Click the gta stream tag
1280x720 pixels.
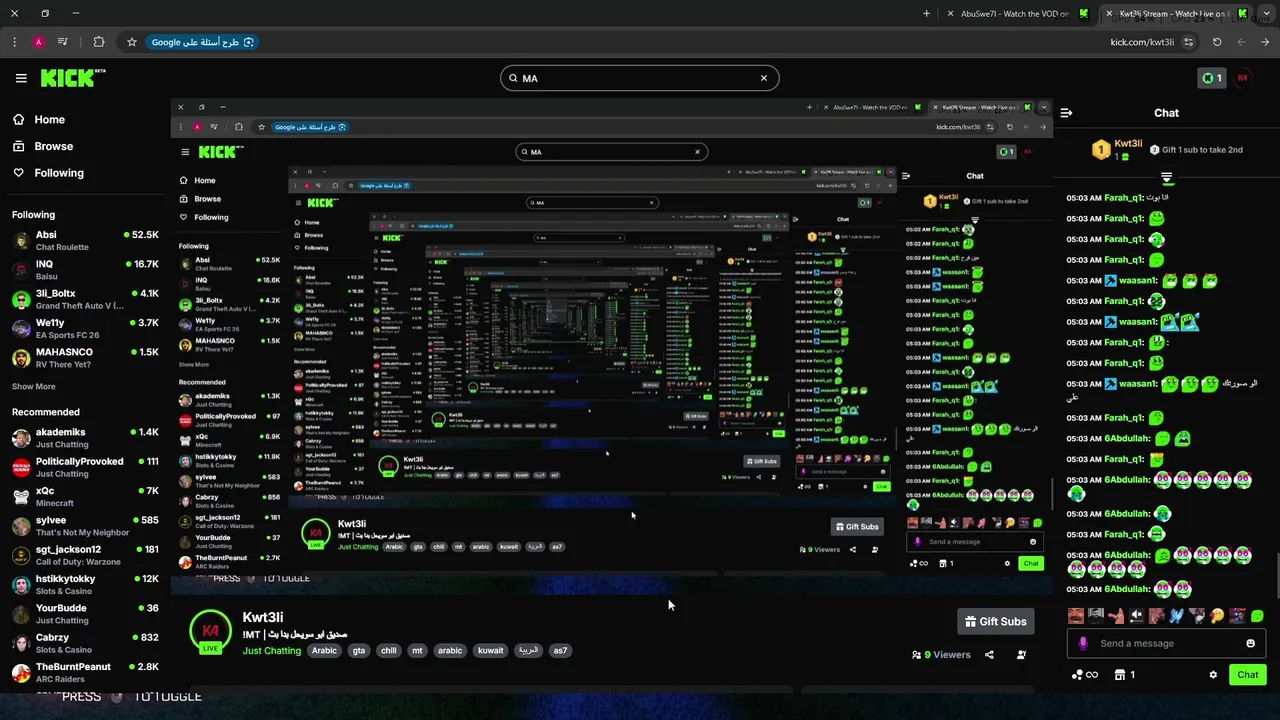pyautogui.click(x=359, y=650)
